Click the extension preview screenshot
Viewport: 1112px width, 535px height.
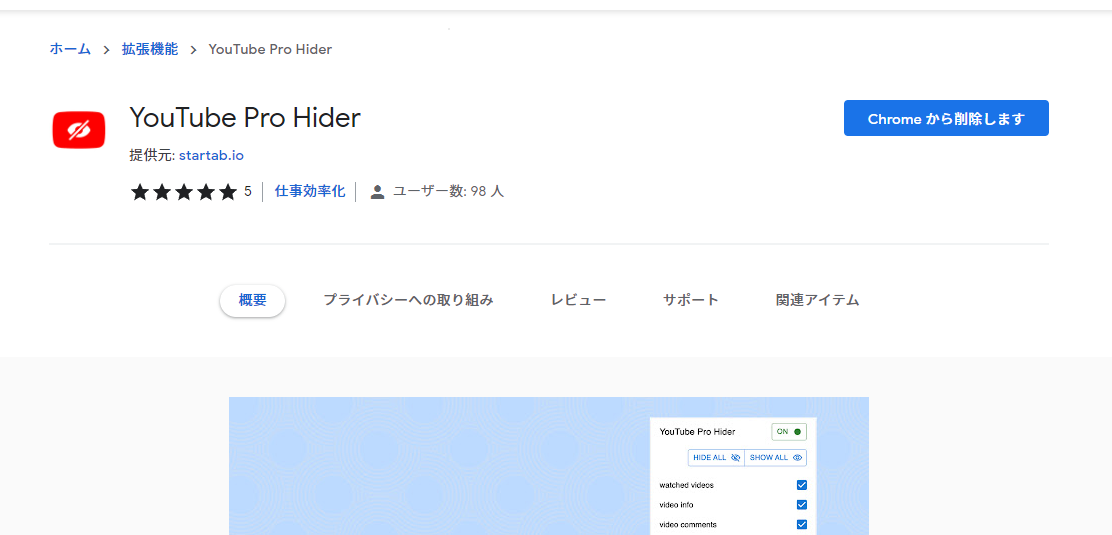pyautogui.click(x=549, y=465)
